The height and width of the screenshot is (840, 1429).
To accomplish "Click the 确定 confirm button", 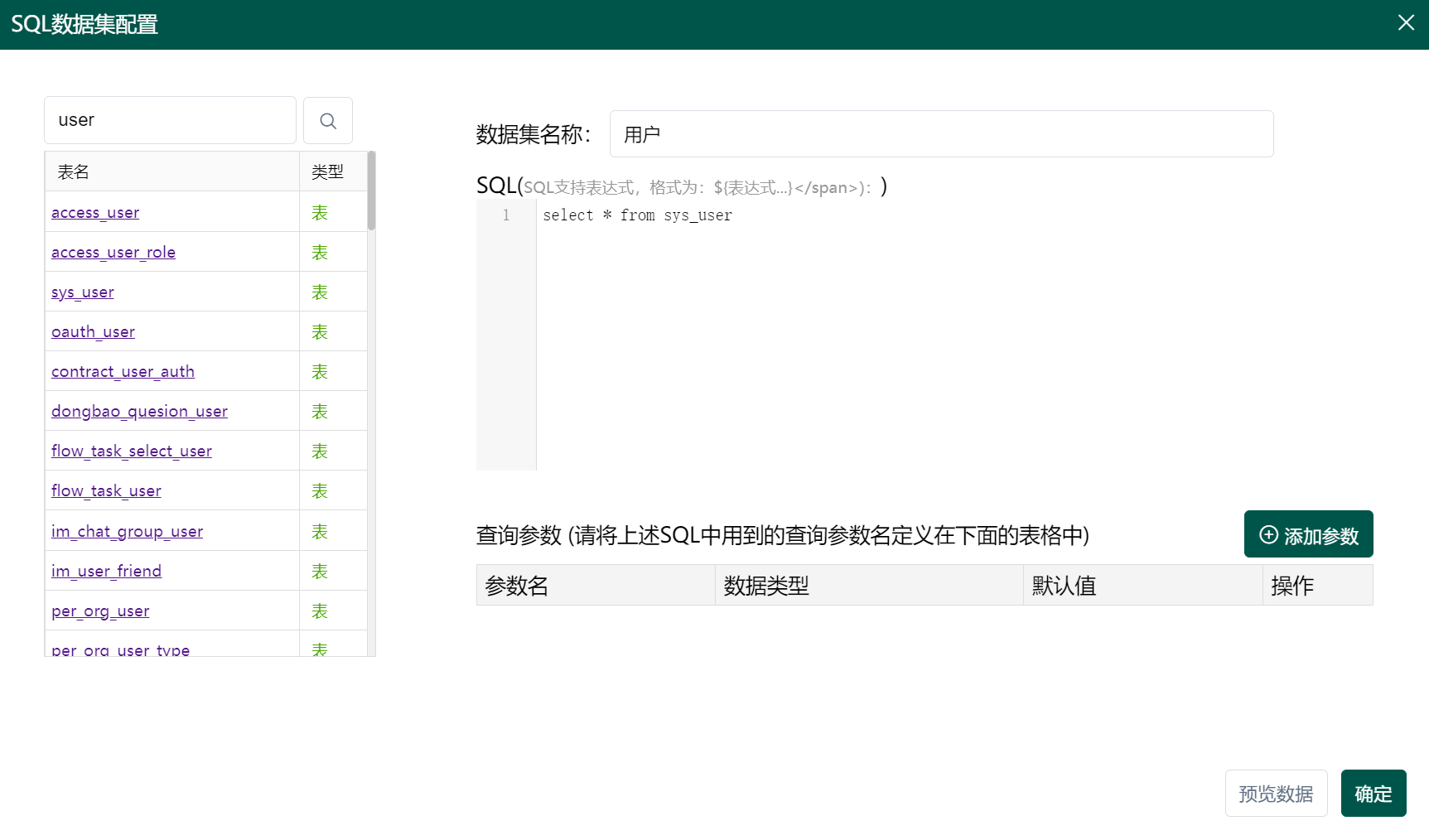I will click(x=1373, y=793).
